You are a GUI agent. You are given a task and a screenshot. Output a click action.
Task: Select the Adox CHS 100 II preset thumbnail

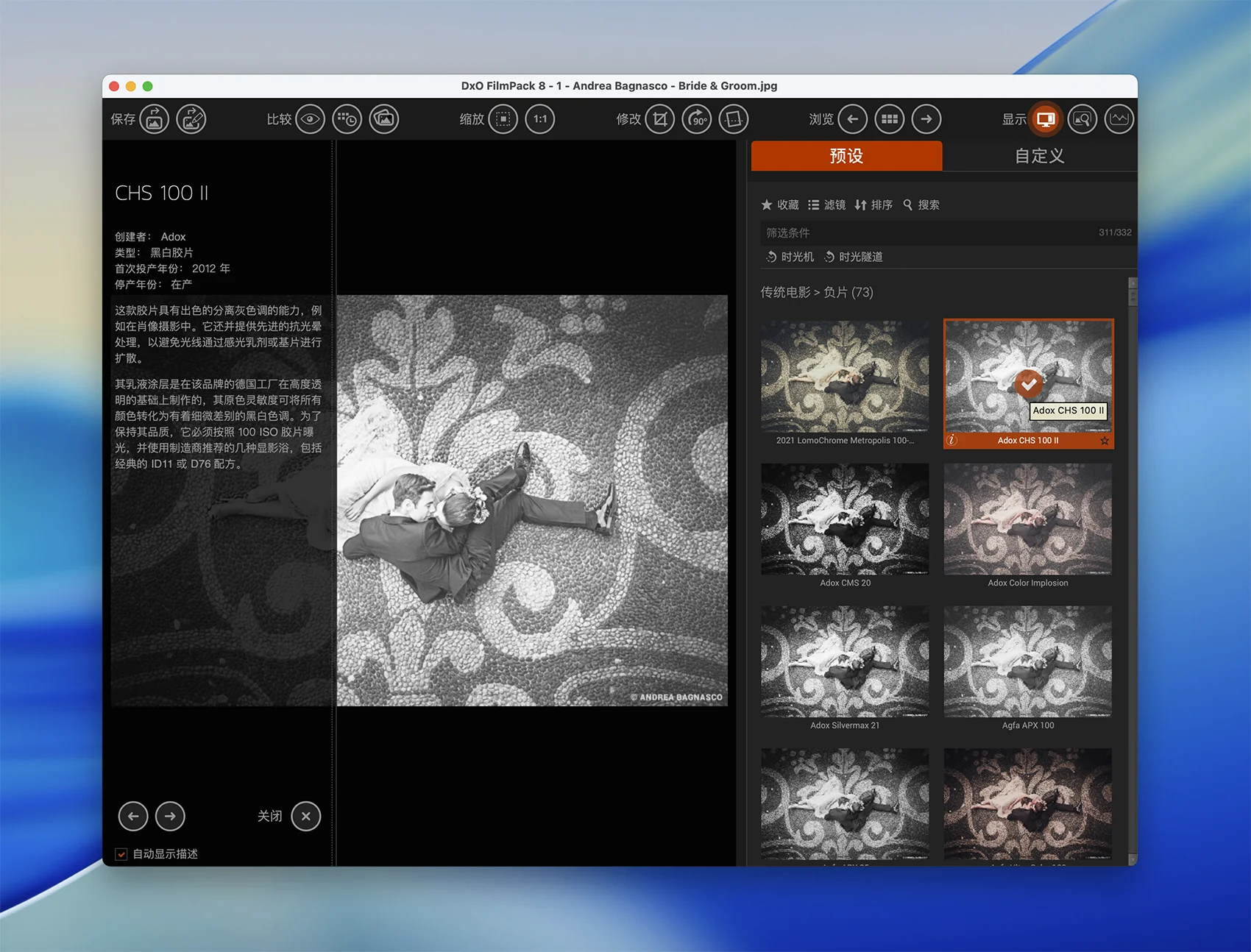1028,376
